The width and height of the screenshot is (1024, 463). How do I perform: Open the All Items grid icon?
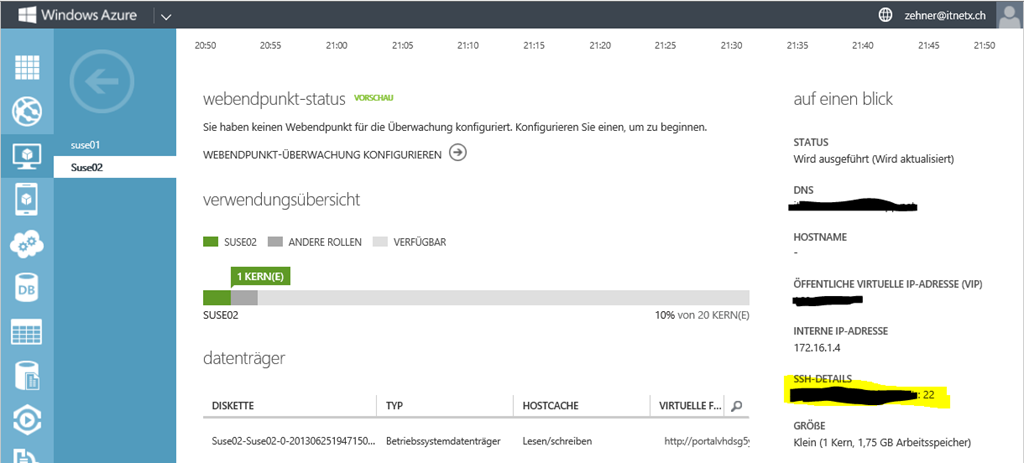tap(26, 68)
